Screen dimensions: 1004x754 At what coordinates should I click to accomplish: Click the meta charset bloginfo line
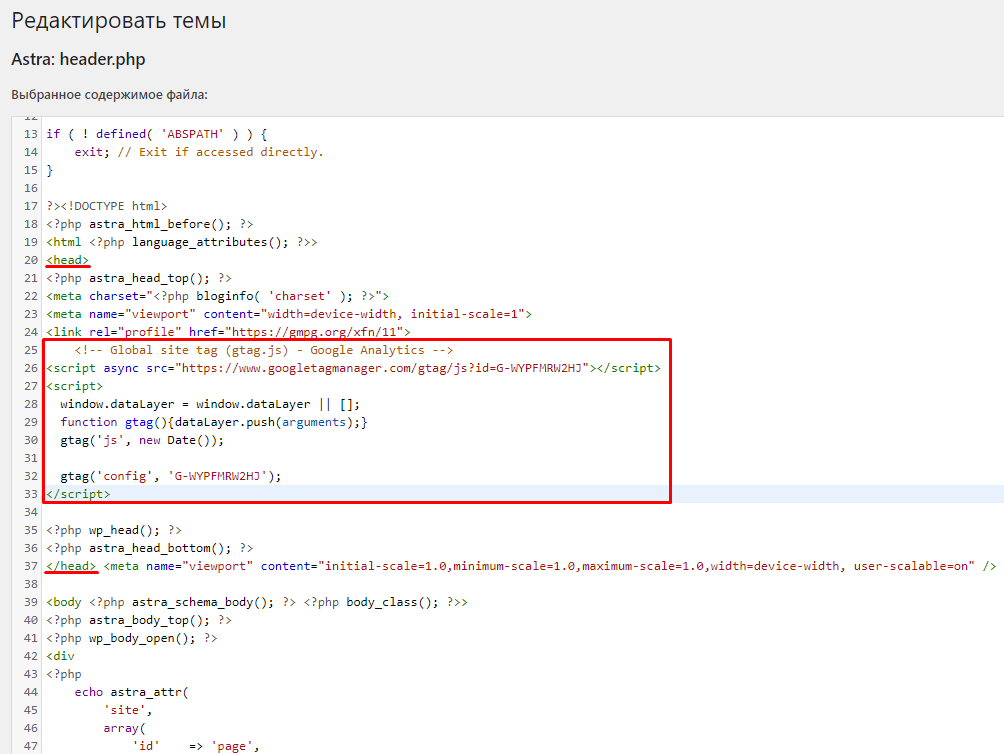[216, 296]
